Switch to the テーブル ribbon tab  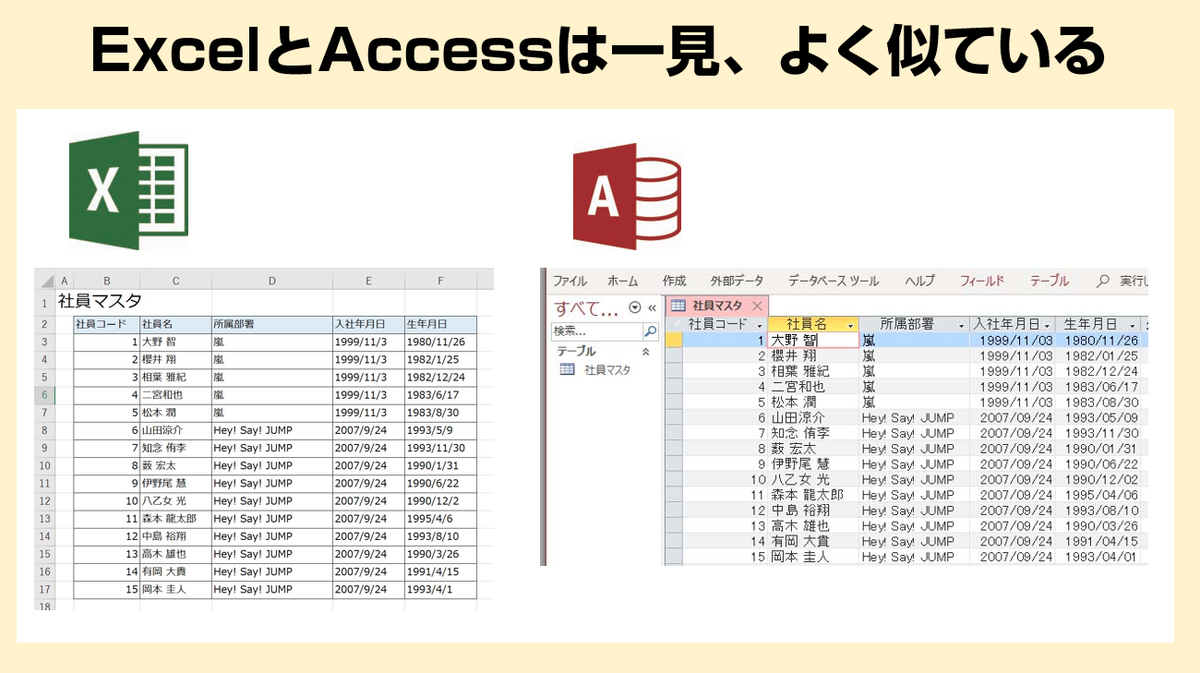pos(1049,281)
